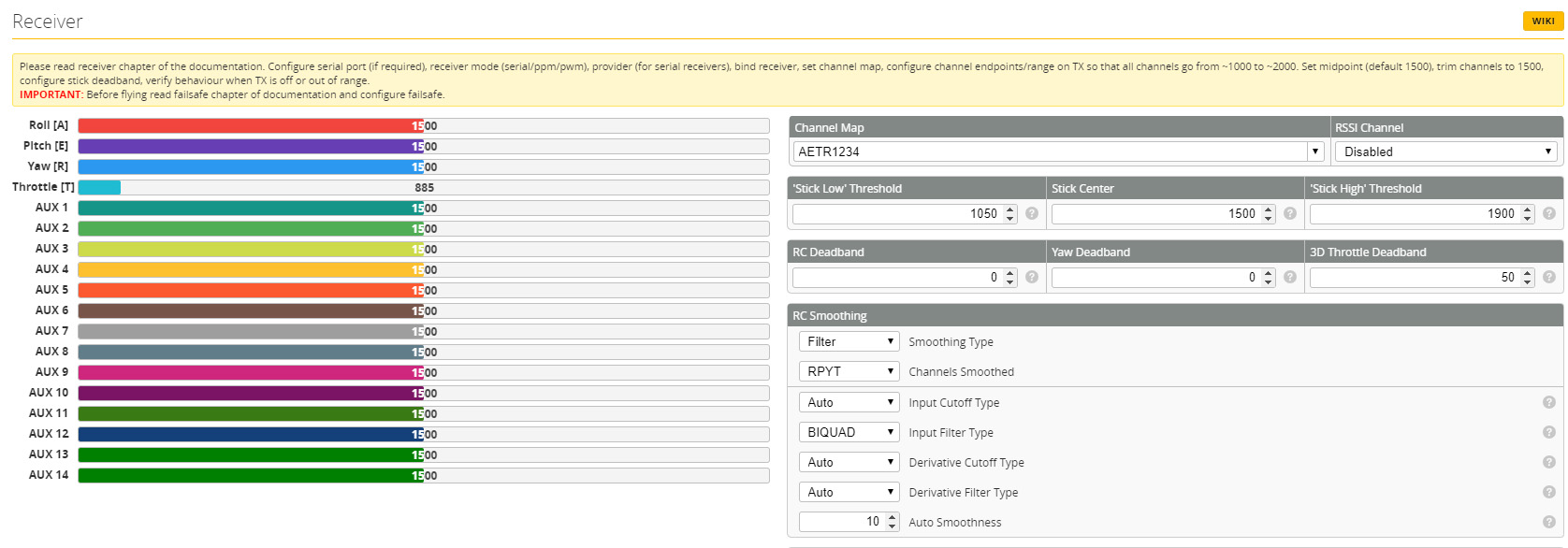Screen dimensions: 1568x548
Task: Click help icon beside Yaw Deadband field
Action: (1290, 277)
